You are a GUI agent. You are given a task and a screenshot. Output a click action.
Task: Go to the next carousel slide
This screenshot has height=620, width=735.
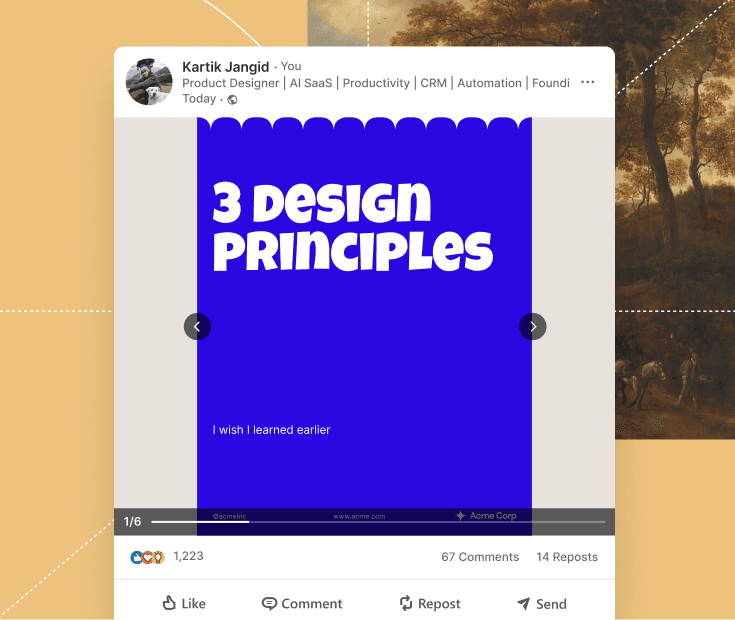tap(533, 326)
